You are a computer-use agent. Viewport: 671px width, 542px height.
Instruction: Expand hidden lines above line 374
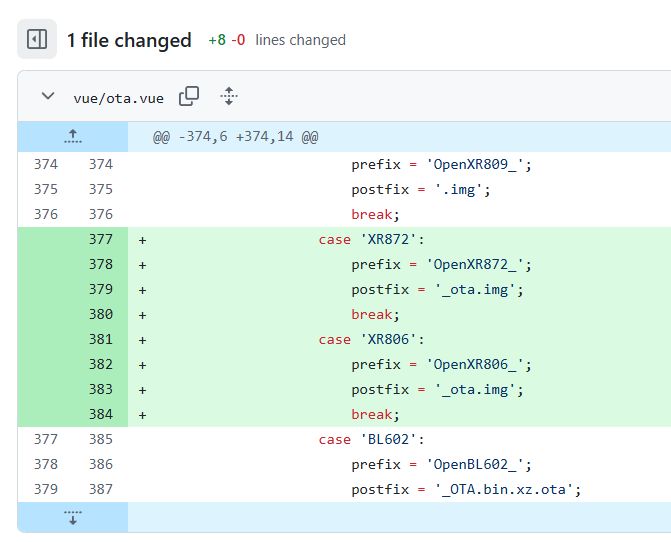point(73,136)
